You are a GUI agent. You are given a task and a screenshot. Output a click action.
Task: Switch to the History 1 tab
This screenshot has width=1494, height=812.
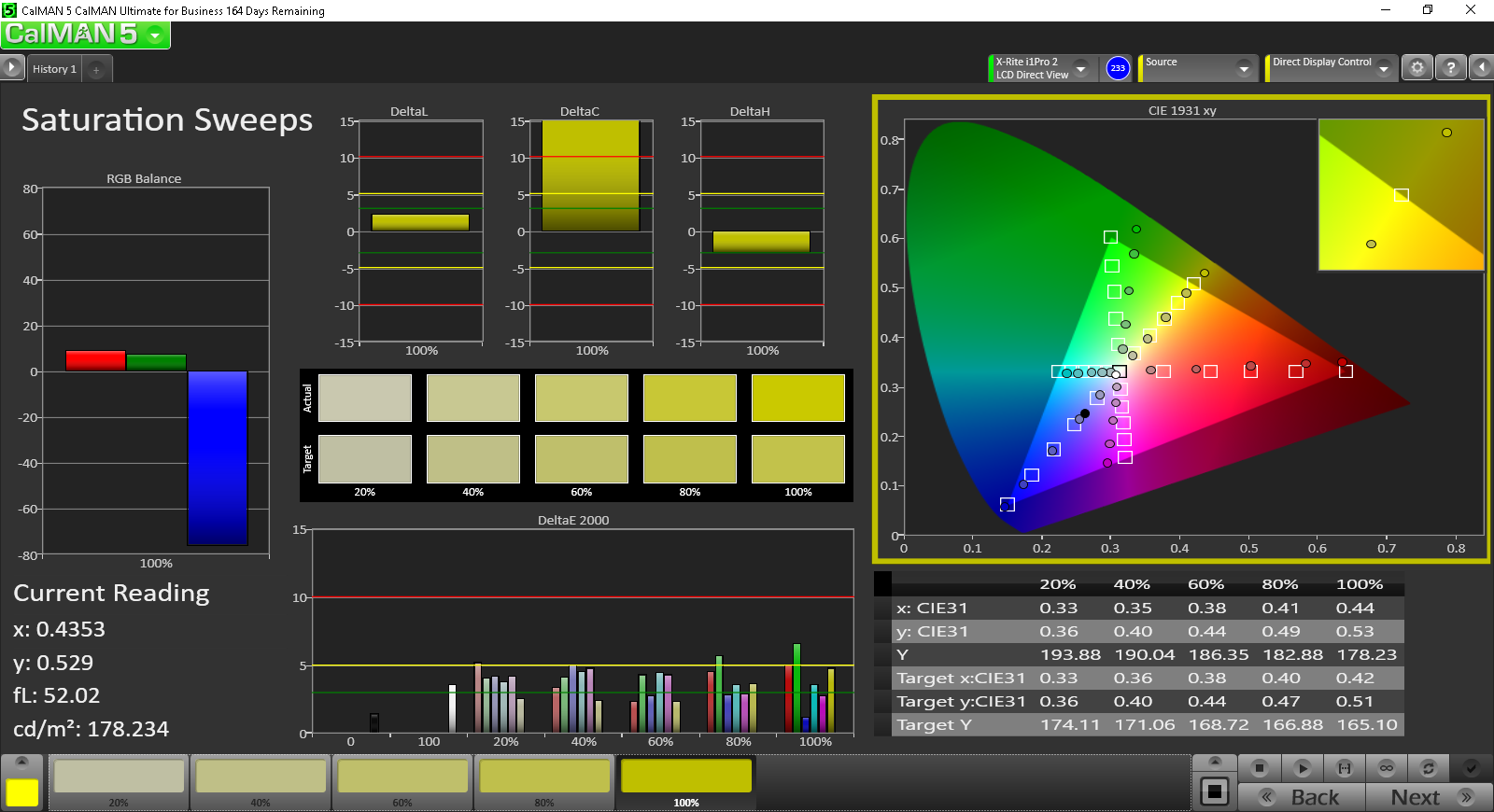(x=54, y=69)
